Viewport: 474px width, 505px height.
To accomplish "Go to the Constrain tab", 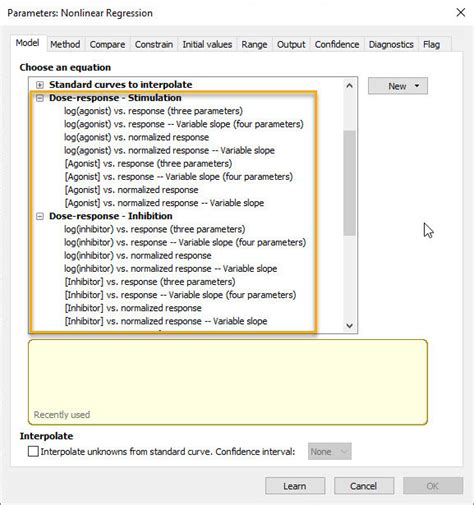I will tap(154, 44).
